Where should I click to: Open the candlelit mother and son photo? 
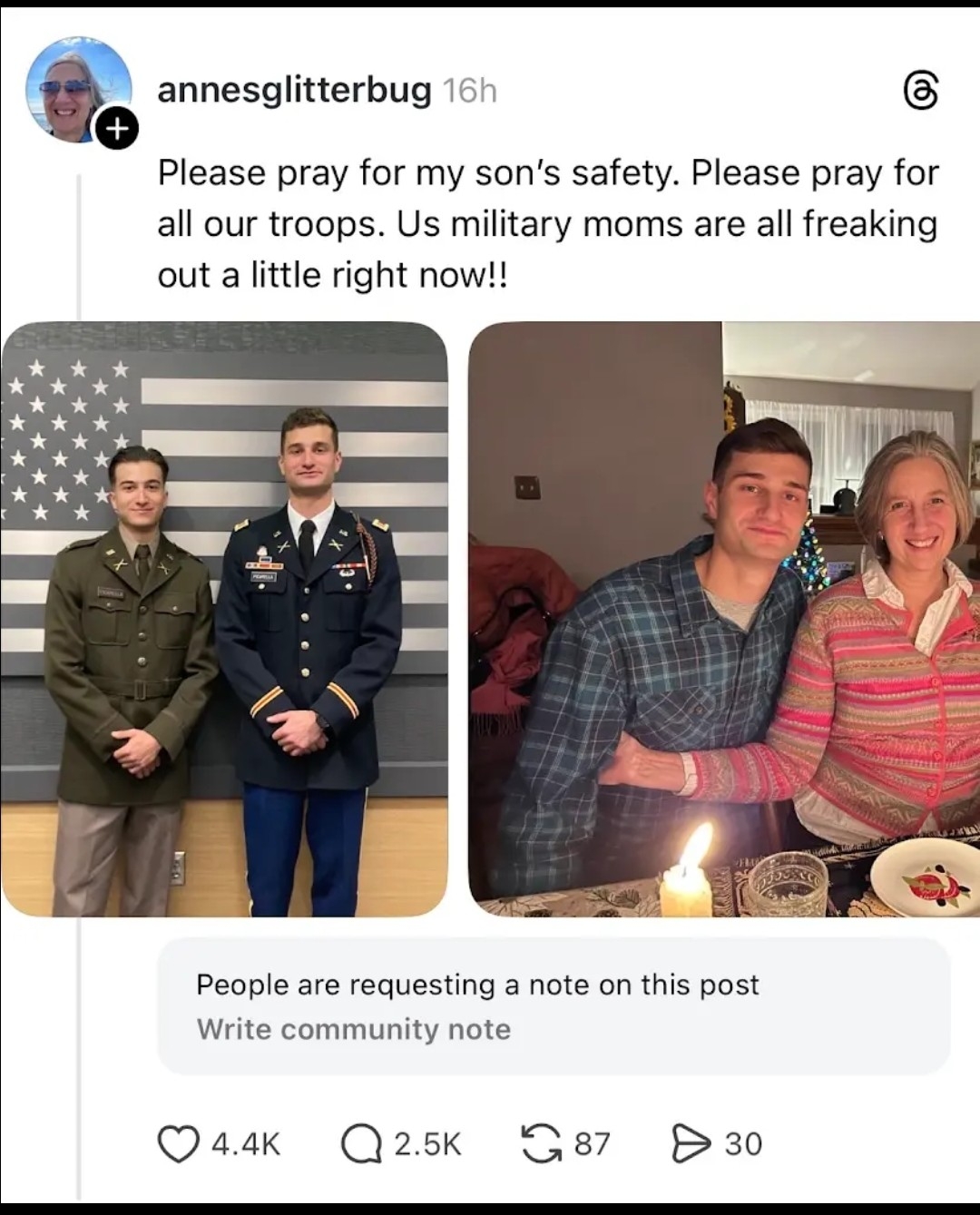coord(724,619)
